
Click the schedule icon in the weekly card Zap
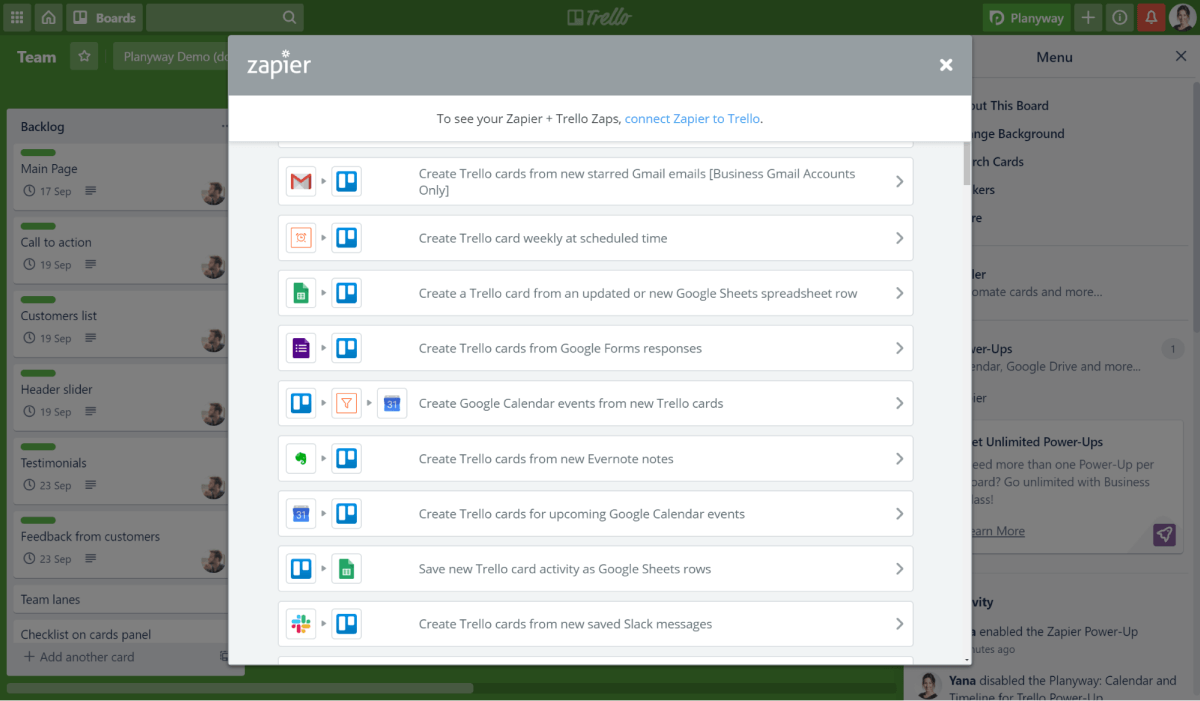[299, 237]
